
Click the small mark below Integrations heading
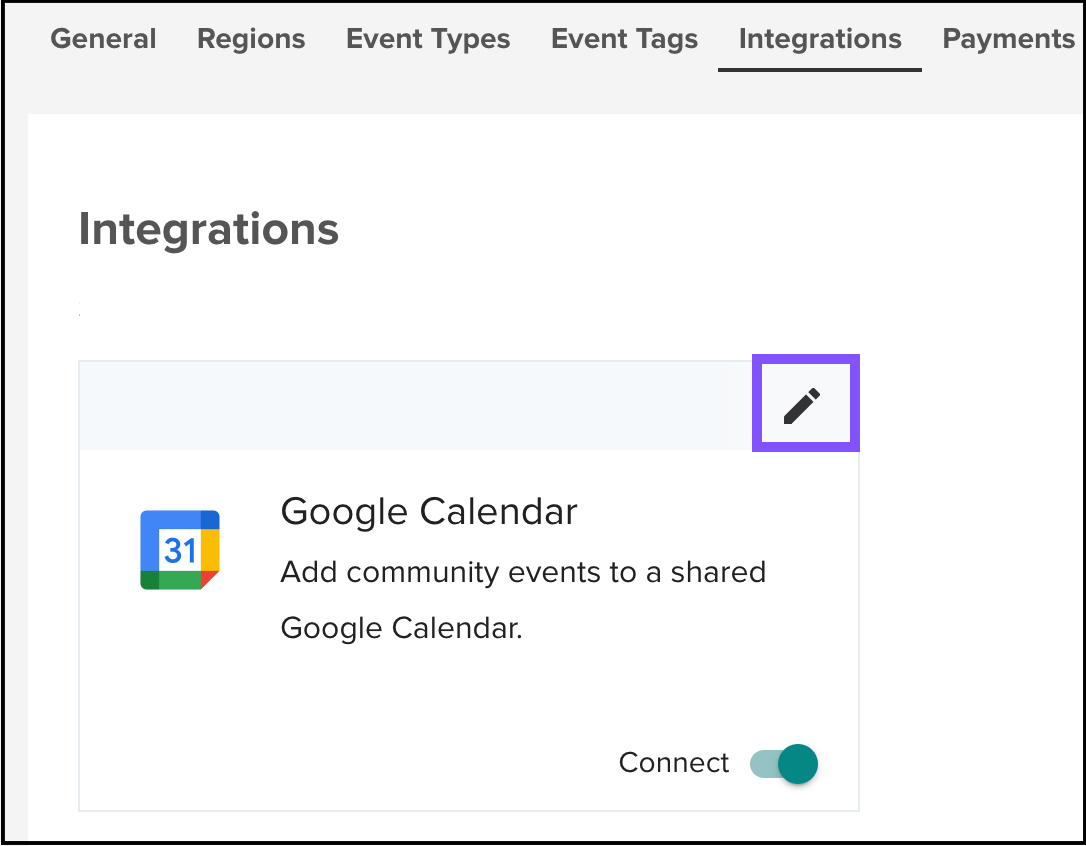[x=79, y=313]
